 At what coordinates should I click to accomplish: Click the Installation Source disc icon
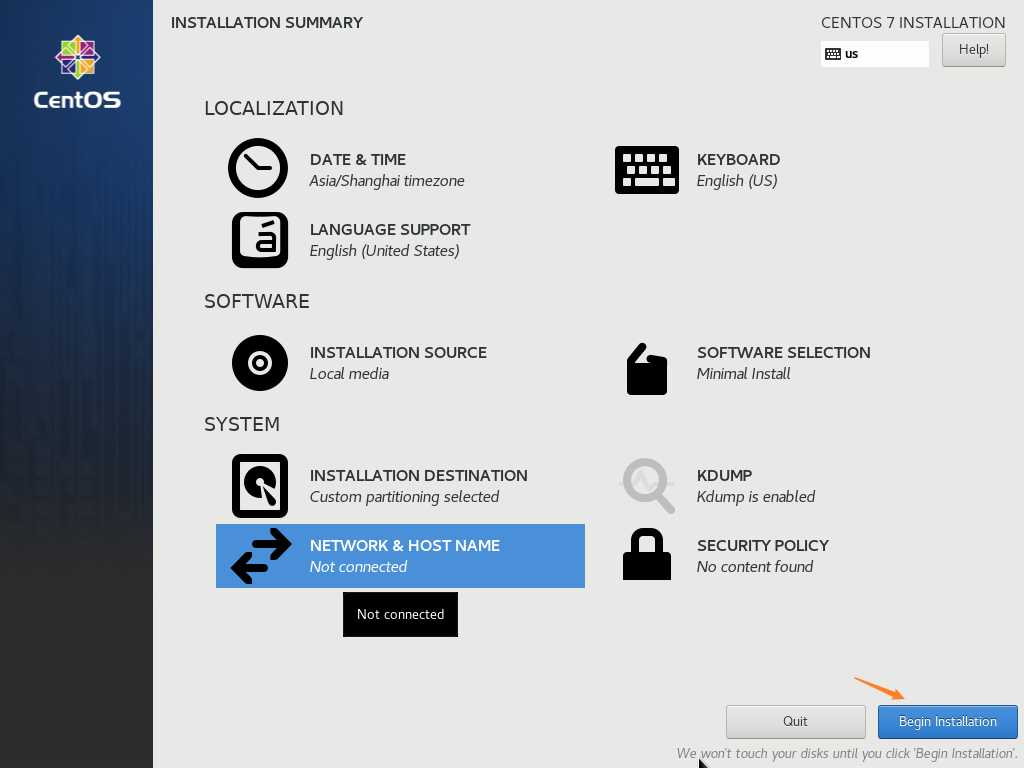[259, 363]
